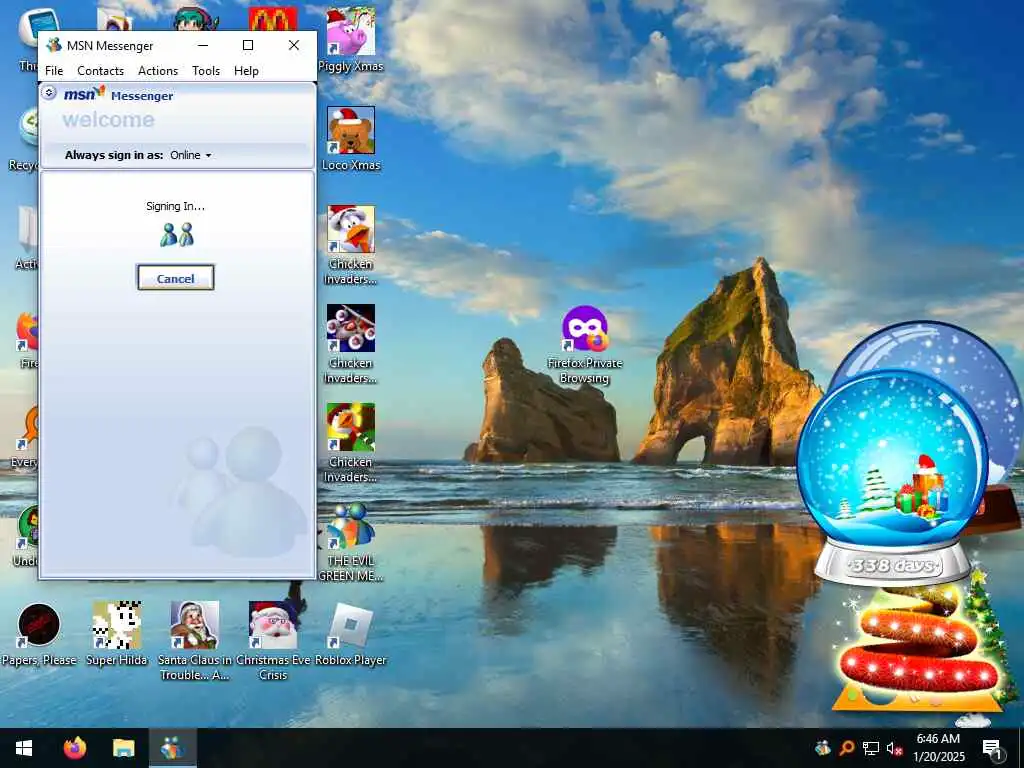Cancel the MSN sign-in
Viewport: 1024px width, 768px height.
(x=176, y=278)
